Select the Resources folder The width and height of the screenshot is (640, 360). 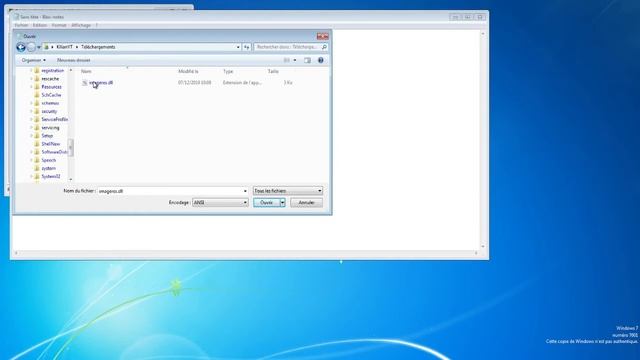(x=51, y=87)
